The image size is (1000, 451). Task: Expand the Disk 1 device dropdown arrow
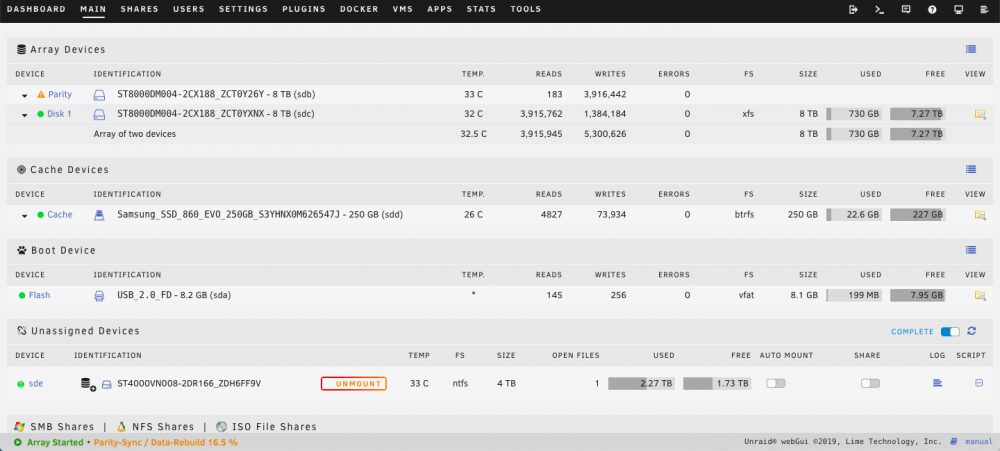tap(25, 115)
